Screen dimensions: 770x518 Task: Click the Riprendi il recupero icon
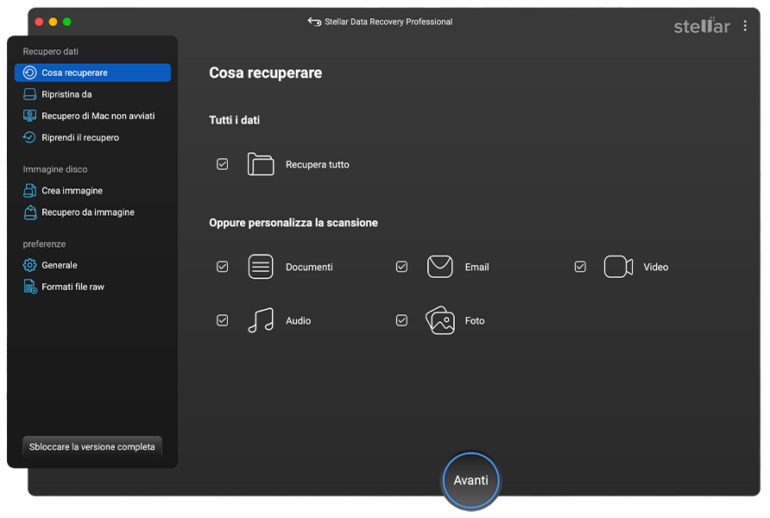pyautogui.click(x=30, y=137)
